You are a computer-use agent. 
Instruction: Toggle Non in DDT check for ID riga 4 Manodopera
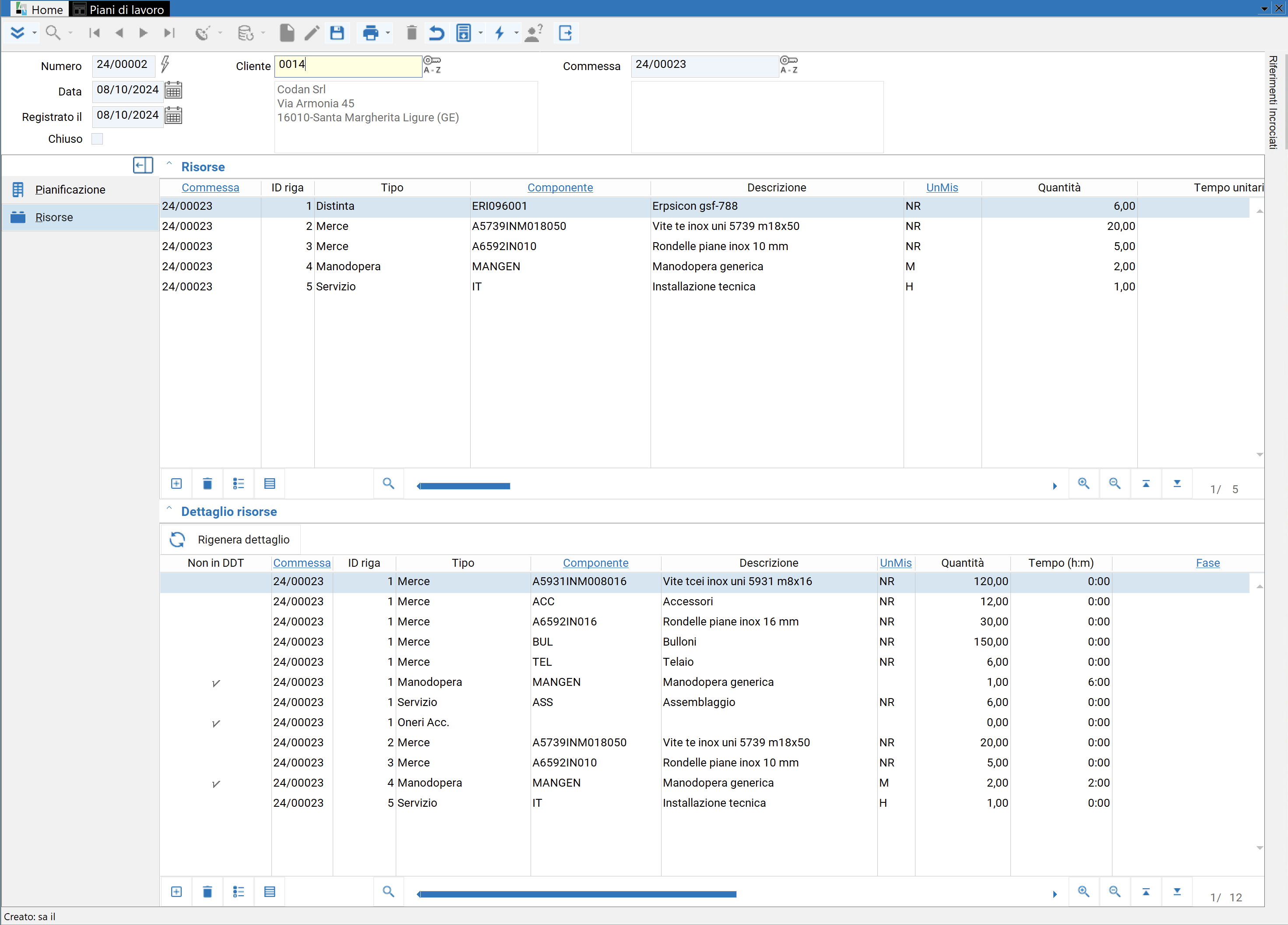pyautogui.click(x=216, y=784)
